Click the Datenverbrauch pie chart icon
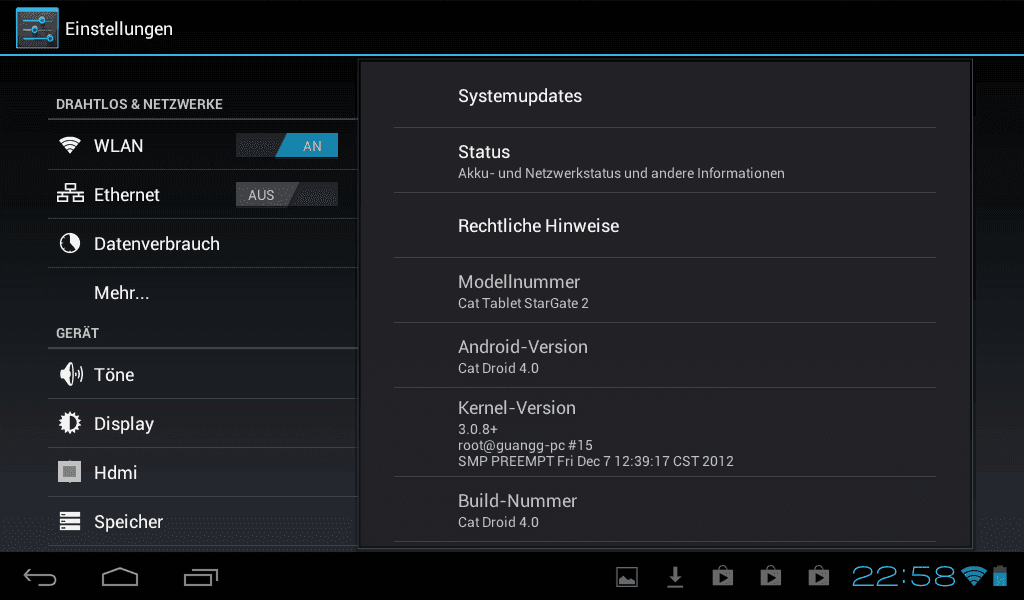Screen dimensions: 1024x600 pos(70,243)
